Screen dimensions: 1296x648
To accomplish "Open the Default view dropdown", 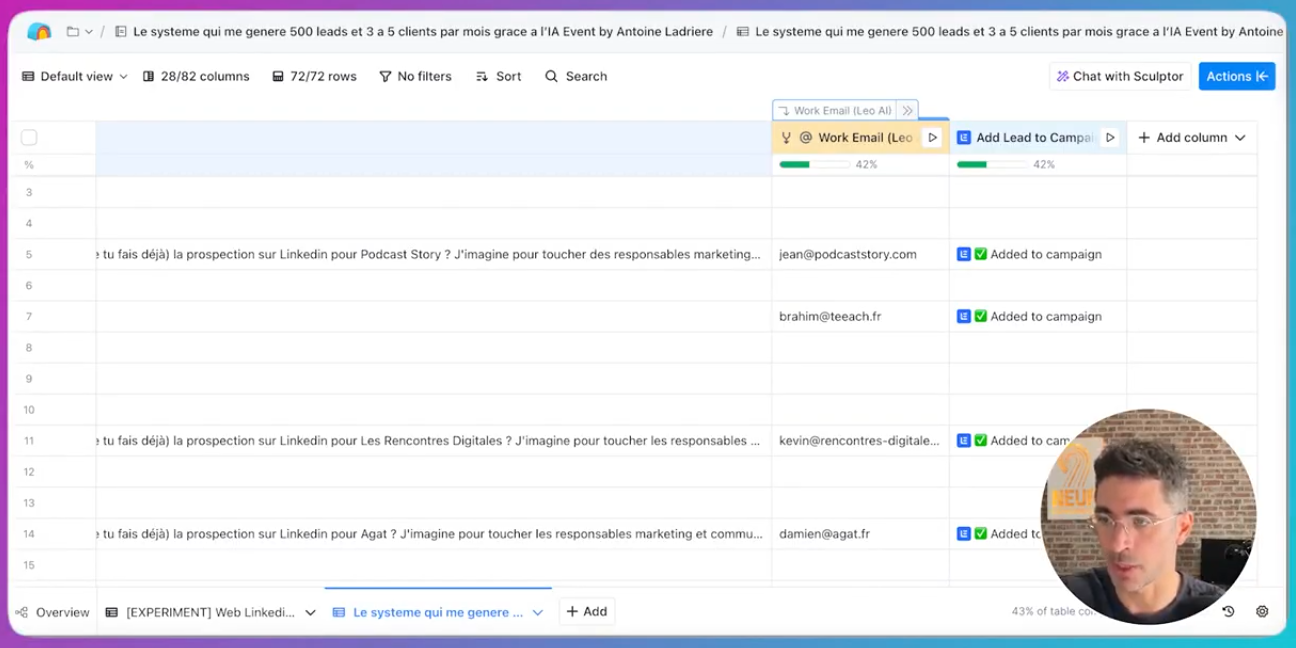I will coord(75,76).
